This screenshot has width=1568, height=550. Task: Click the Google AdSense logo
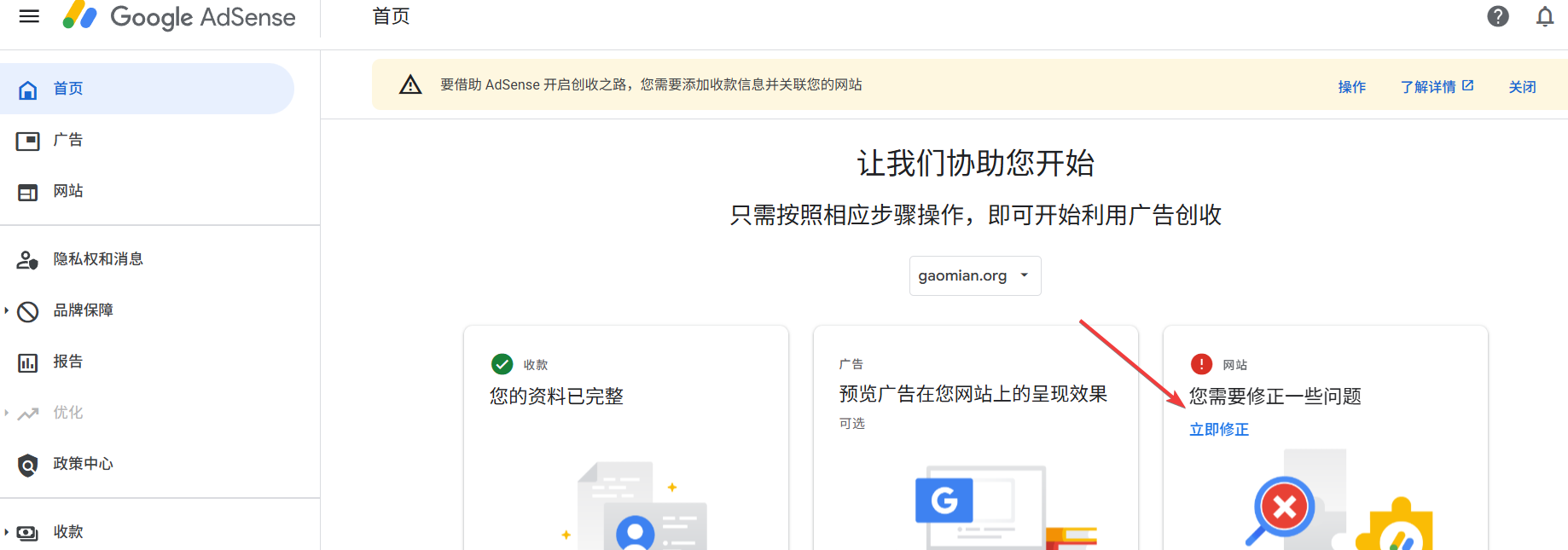point(179,17)
